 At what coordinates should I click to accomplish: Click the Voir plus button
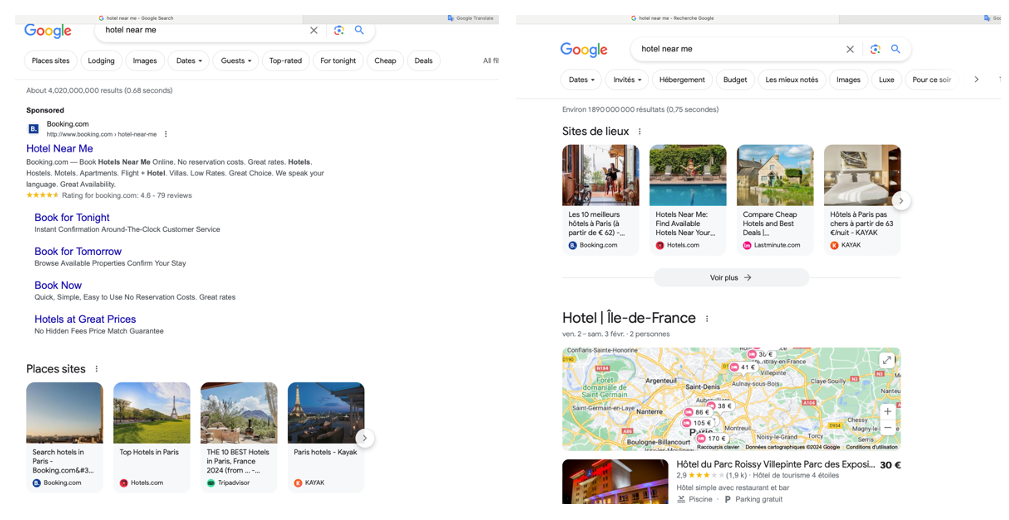tap(731, 278)
